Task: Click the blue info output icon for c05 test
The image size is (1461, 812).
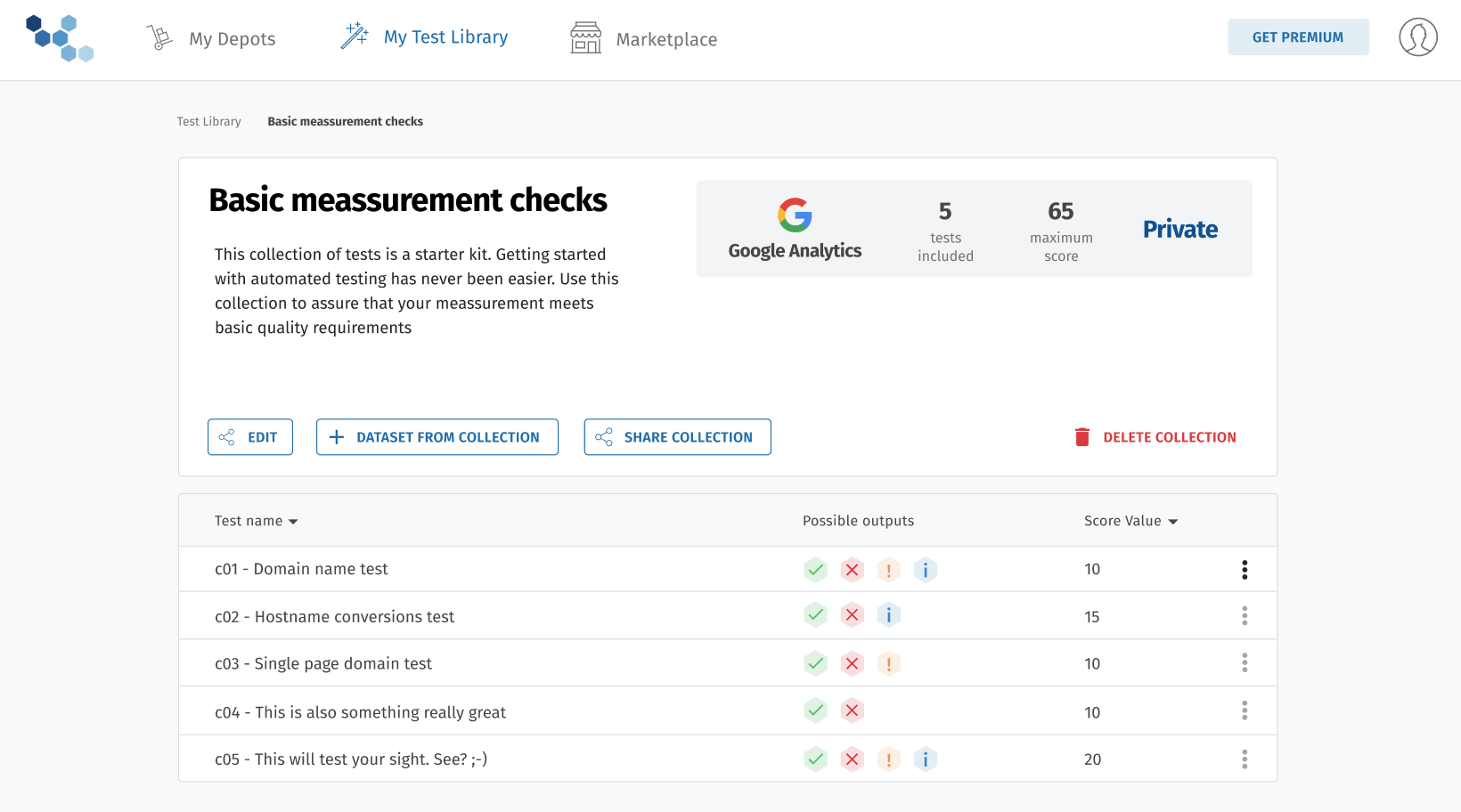Action: pos(925,759)
